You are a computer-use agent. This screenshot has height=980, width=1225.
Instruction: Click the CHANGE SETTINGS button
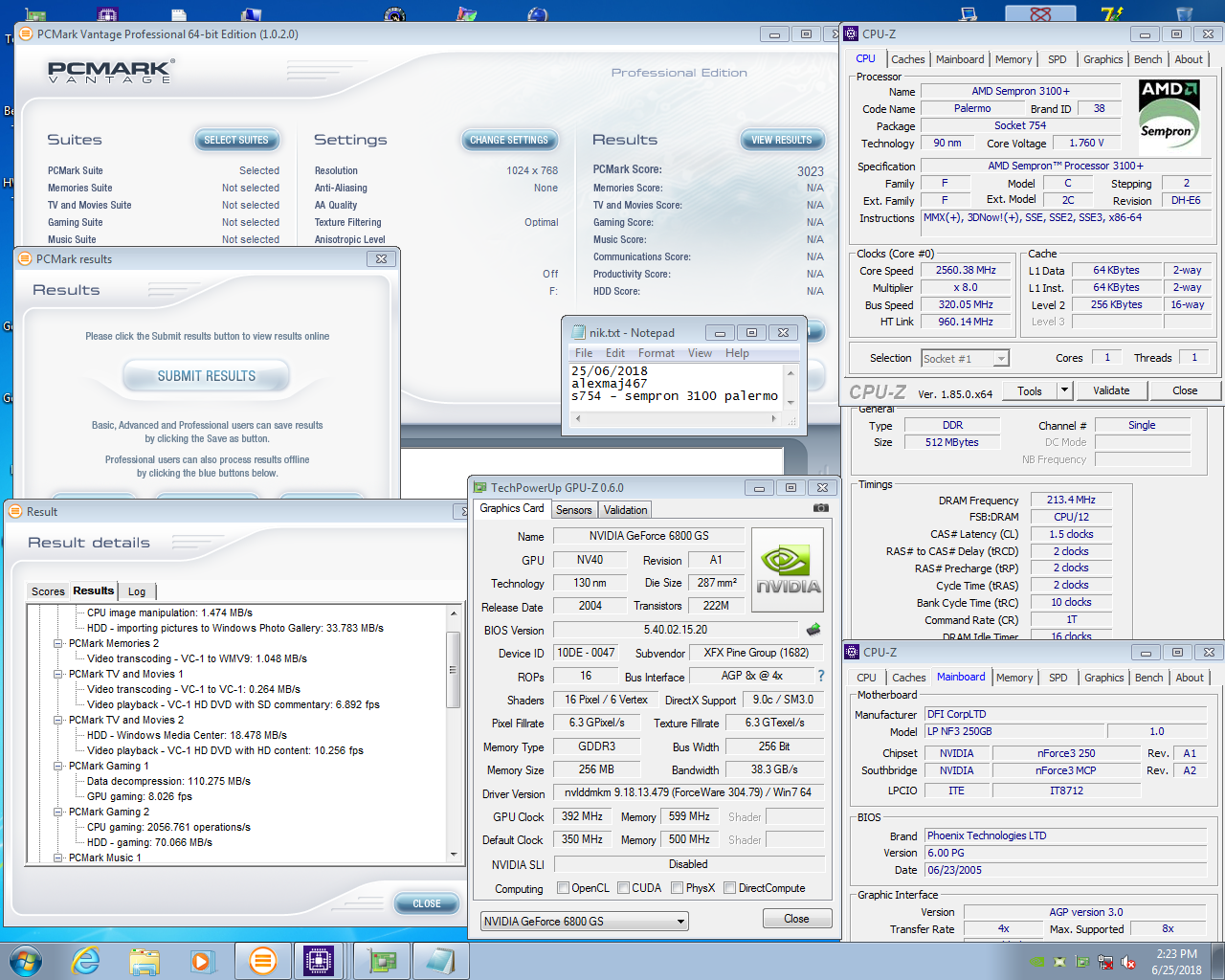(509, 140)
